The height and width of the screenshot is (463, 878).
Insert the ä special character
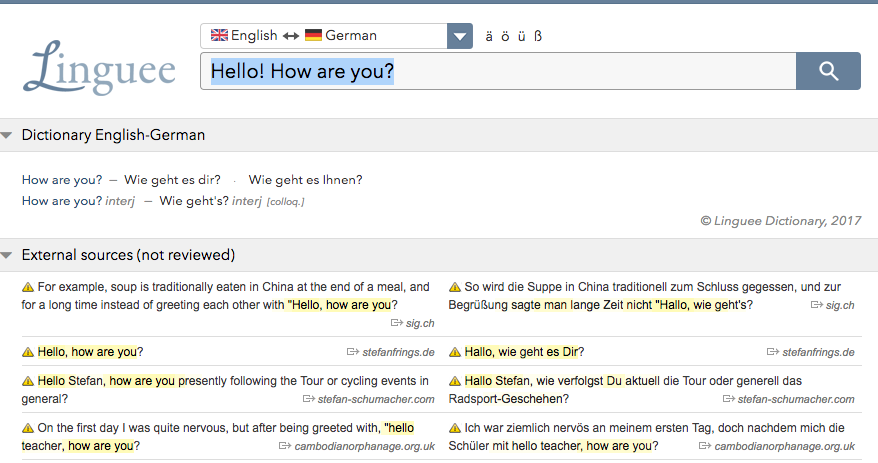point(489,36)
